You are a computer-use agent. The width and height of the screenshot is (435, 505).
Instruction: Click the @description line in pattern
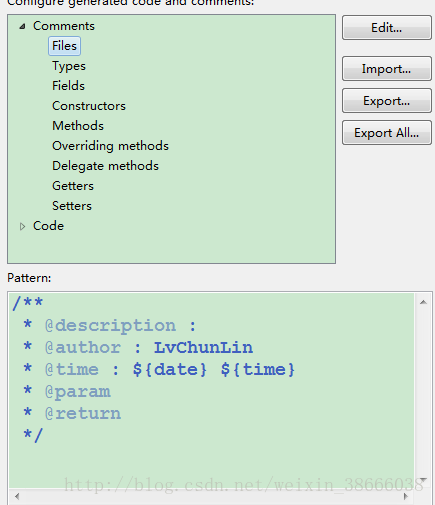110,326
